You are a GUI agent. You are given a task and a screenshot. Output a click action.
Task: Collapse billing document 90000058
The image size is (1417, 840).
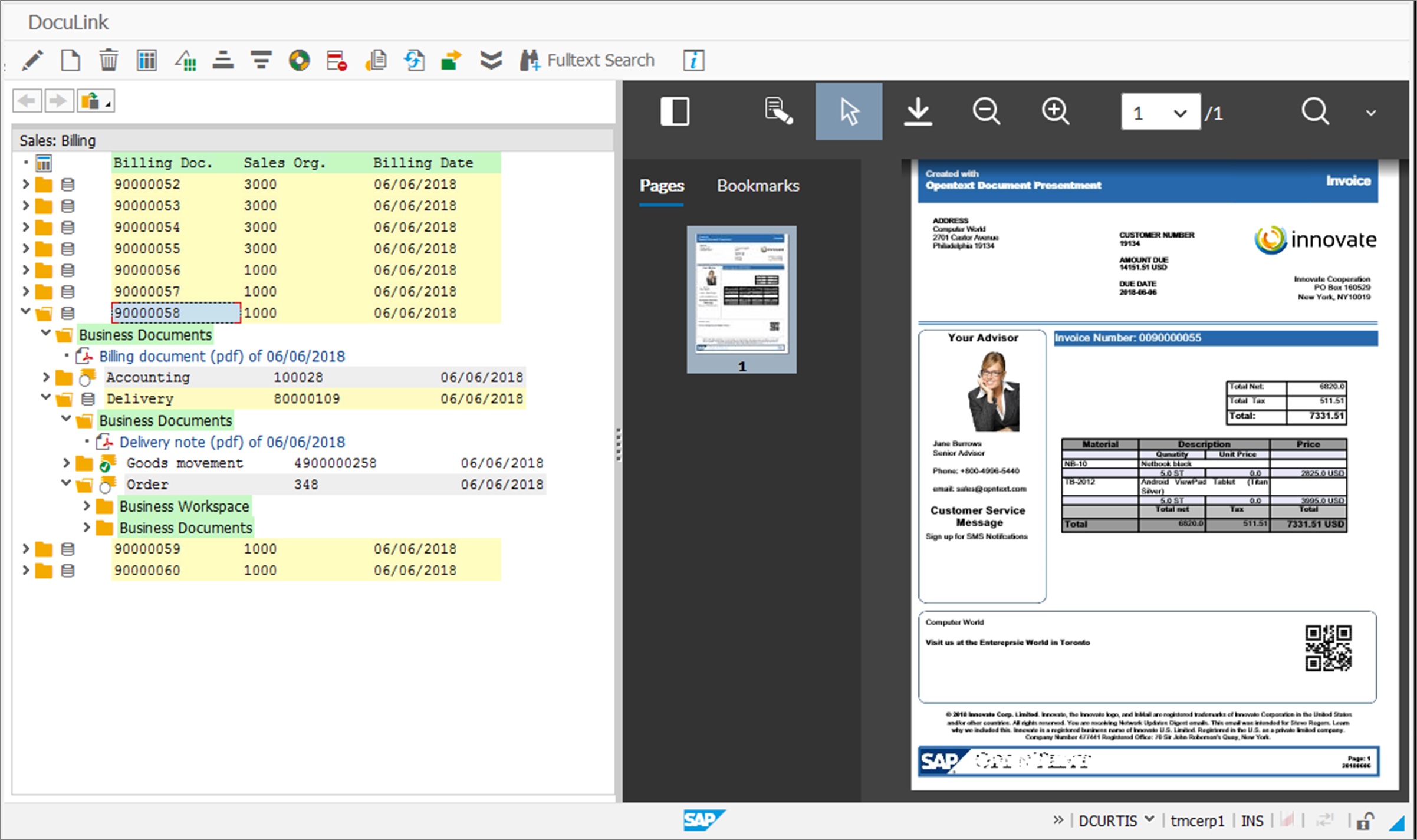point(25,311)
